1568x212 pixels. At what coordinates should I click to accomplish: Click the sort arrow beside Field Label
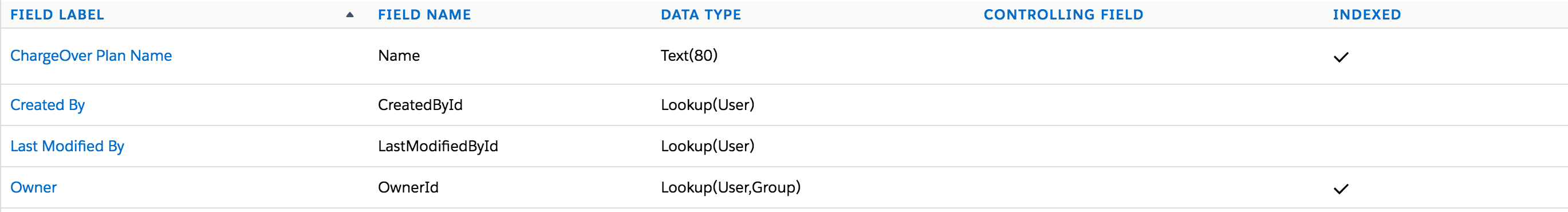point(350,15)
